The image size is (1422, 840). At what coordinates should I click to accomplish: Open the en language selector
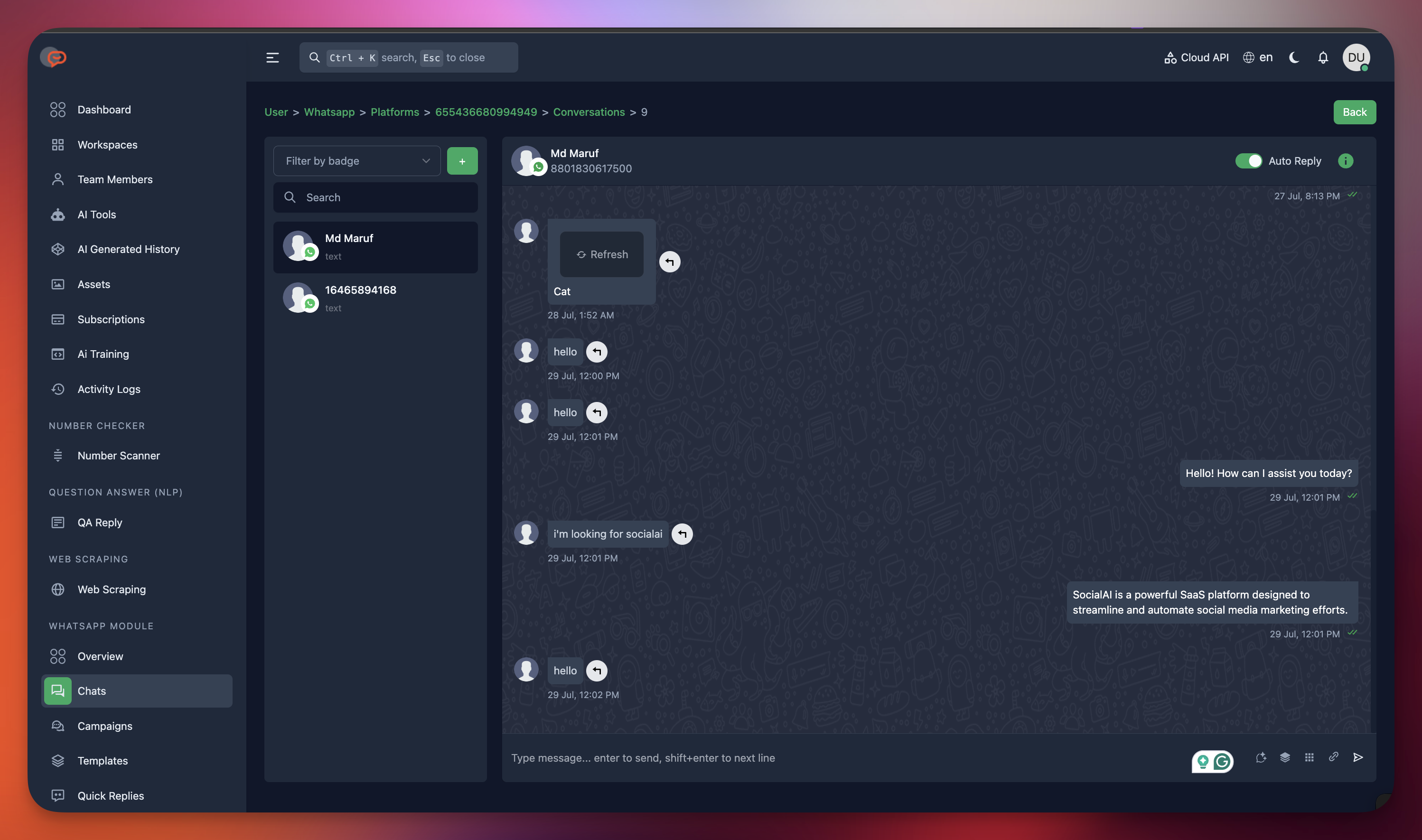(1258, 58)
